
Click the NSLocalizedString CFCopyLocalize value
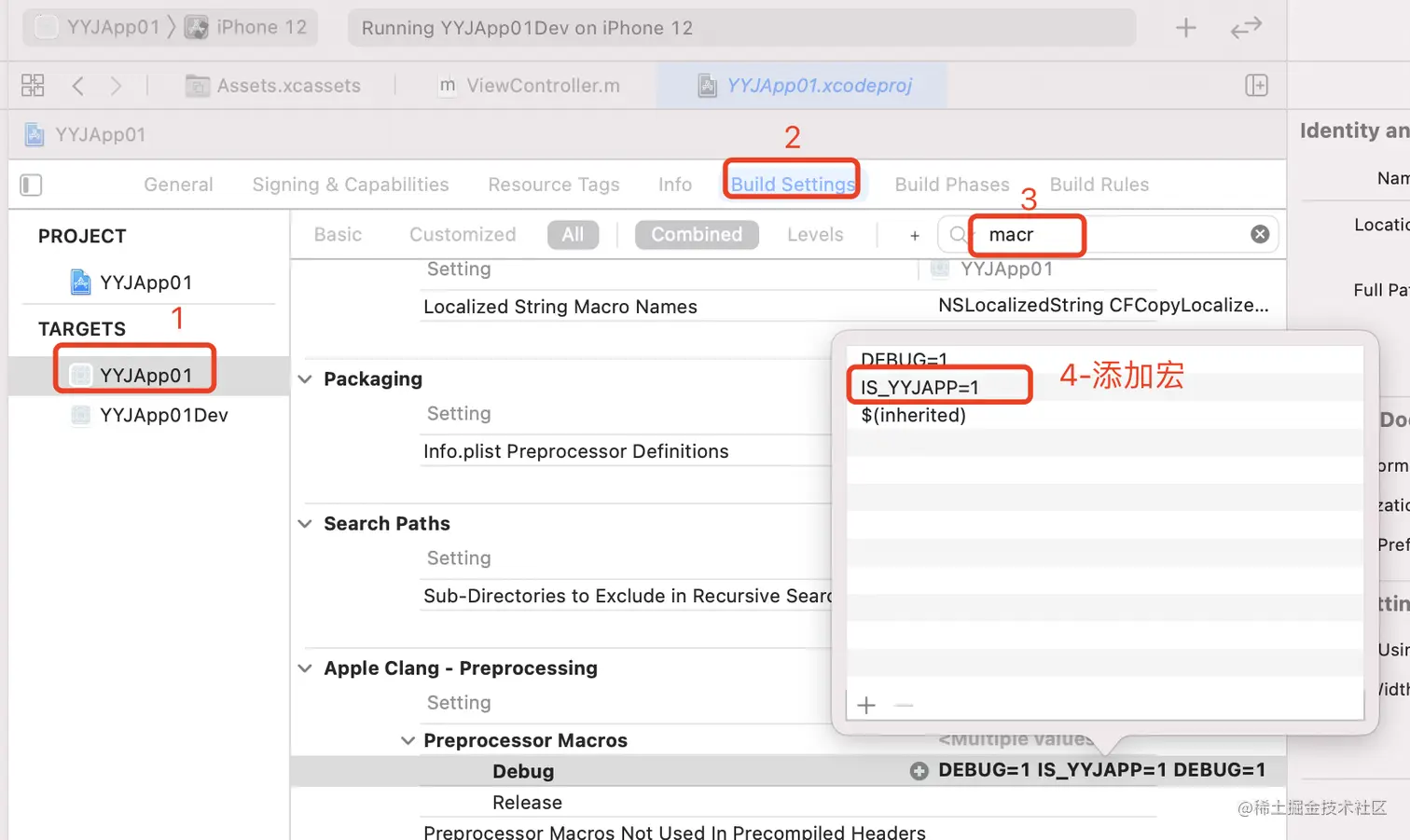pyautogui.click(x=1103, y=305)
